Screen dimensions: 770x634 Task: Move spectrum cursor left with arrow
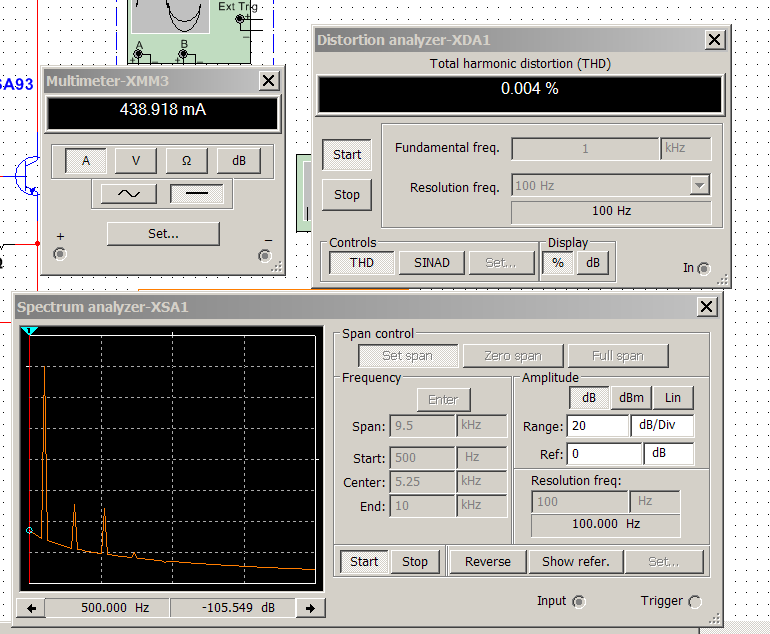32,608
